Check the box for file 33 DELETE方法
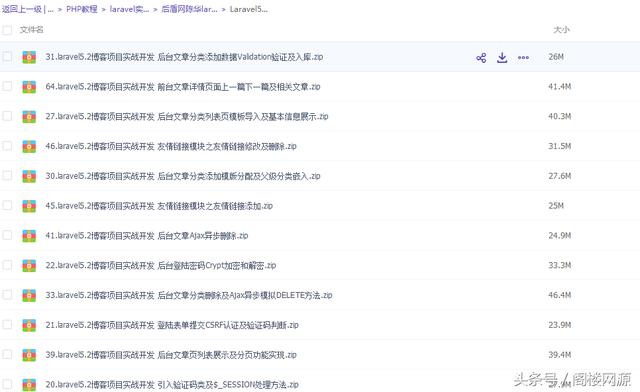 pos(7,295)
